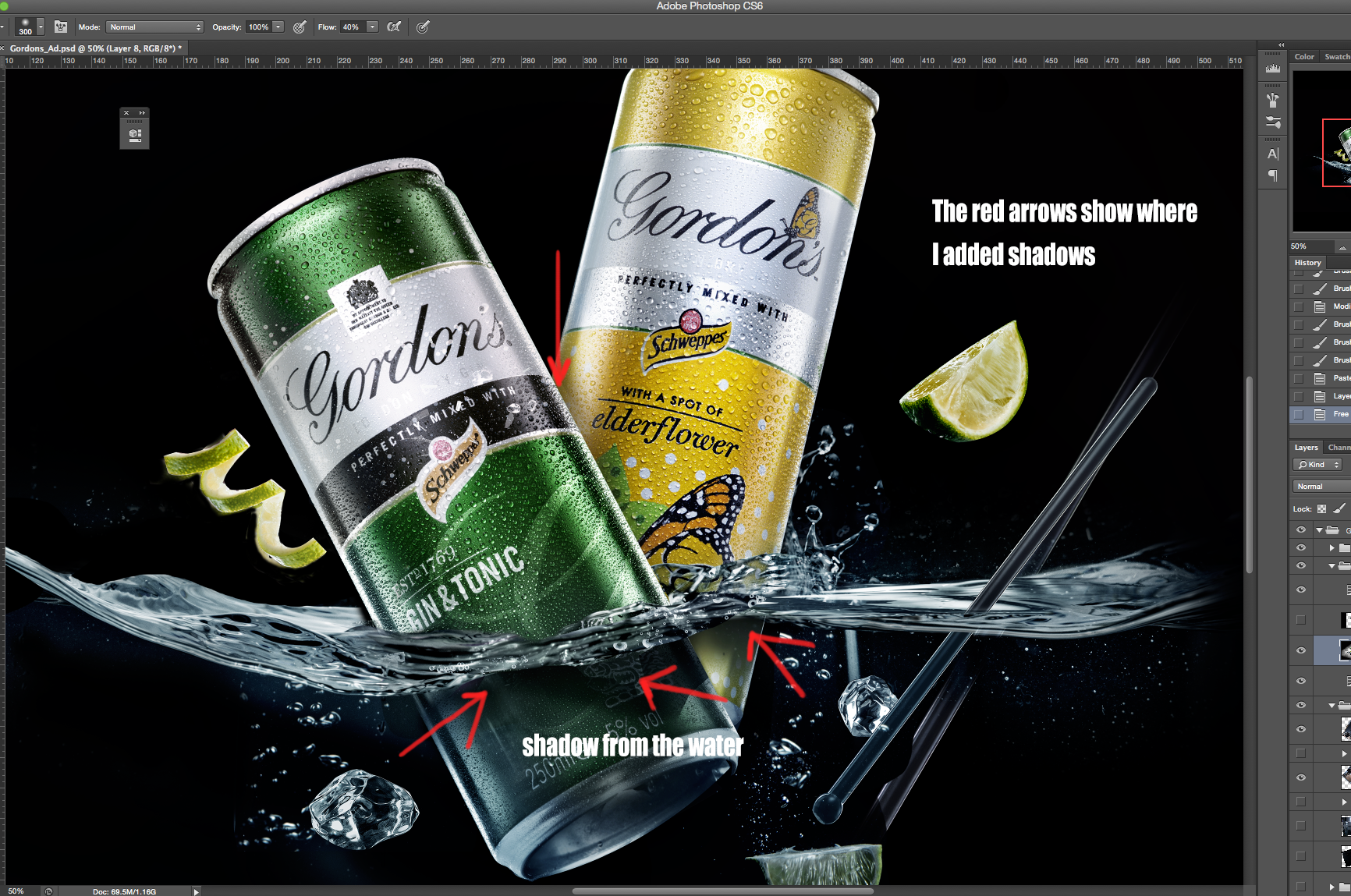Lock transparent pixels in Layers panel
Viewport: 1351px width, 896px height.
tap(1321, 509)
